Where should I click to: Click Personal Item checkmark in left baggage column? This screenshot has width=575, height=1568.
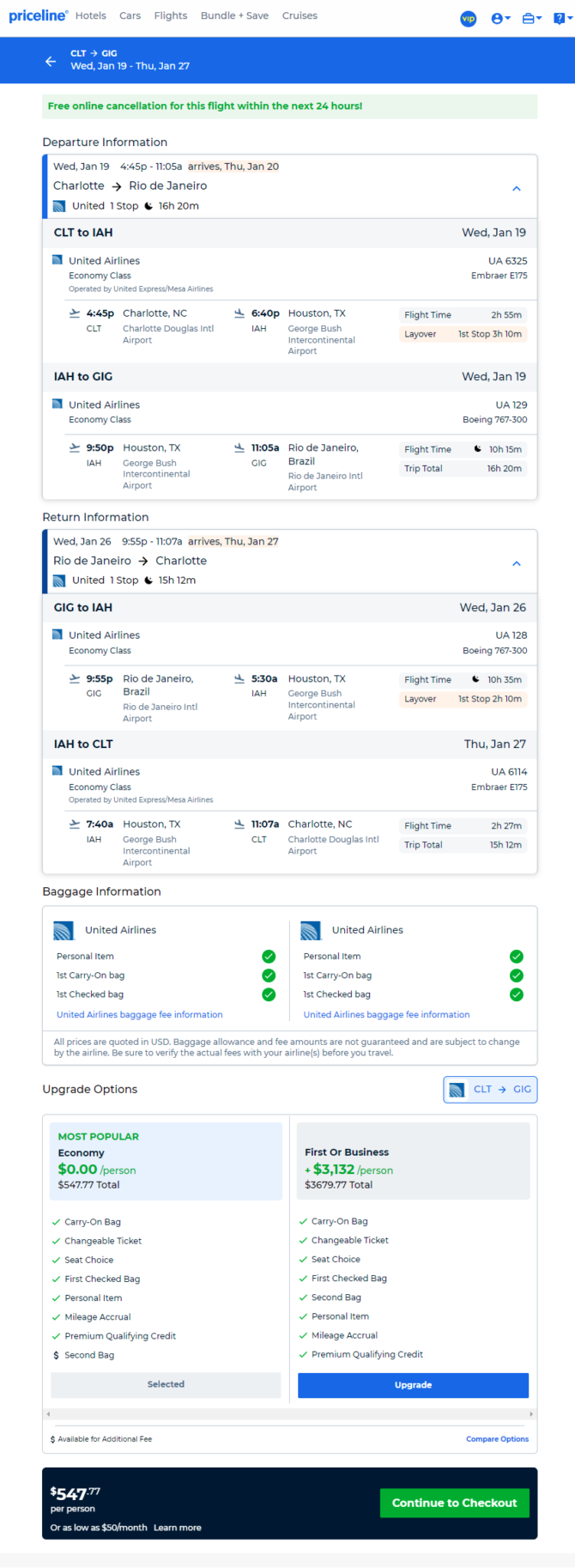(x=269, y=957)
